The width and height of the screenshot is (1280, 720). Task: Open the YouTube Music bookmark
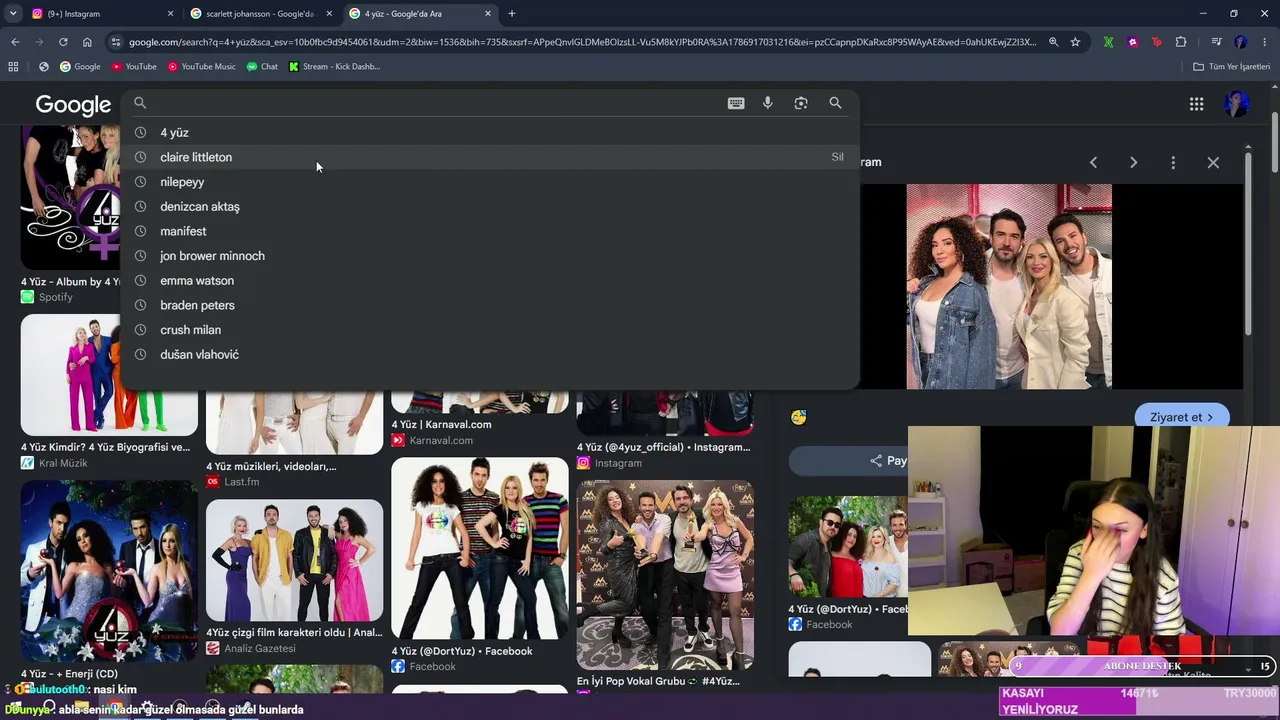[x=202, y=67]
